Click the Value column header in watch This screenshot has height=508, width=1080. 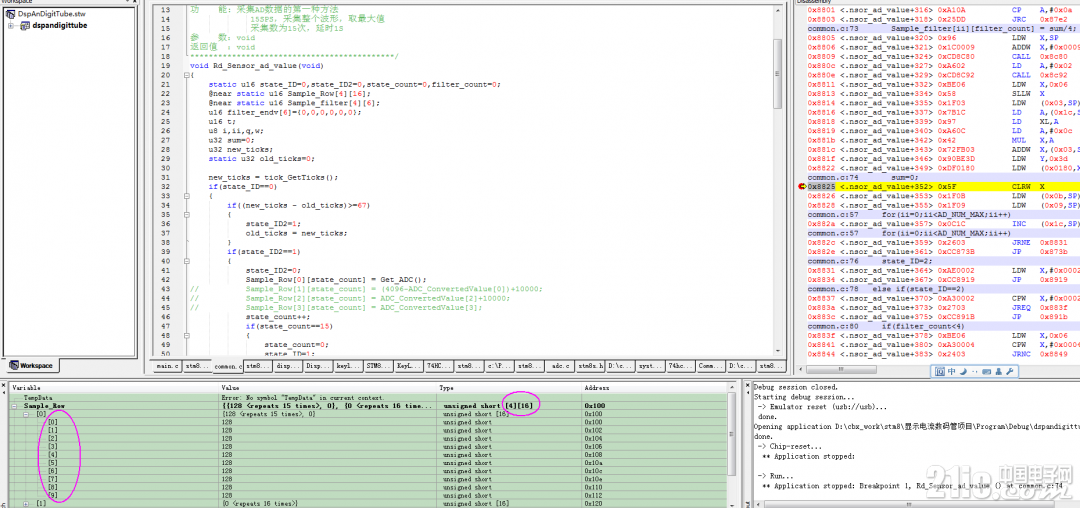pos(328,388)
